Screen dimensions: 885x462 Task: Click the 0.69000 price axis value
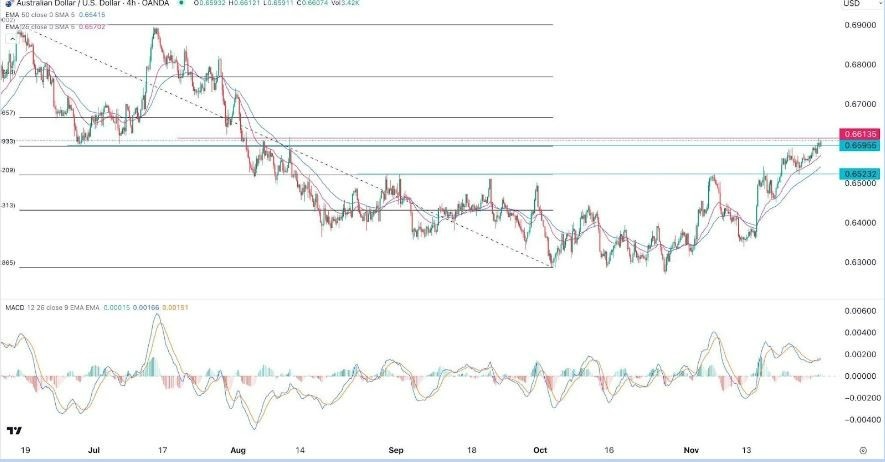click(x=860, y=26)
